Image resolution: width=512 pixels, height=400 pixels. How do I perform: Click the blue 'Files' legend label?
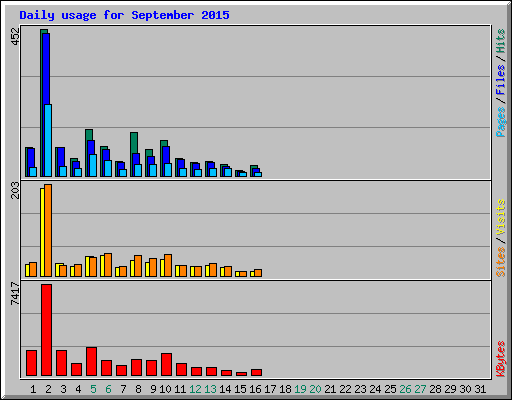point(500,80)
